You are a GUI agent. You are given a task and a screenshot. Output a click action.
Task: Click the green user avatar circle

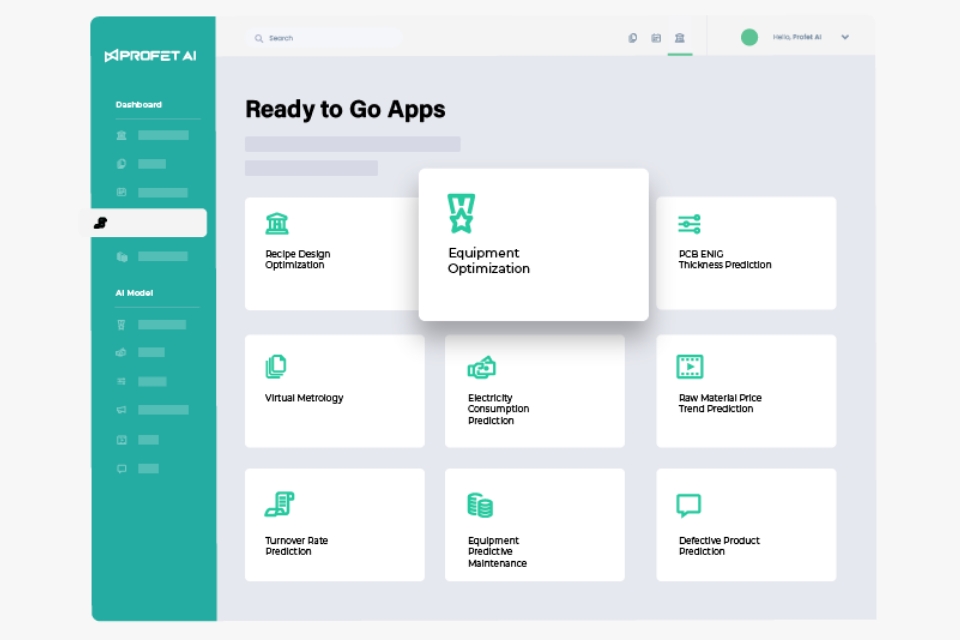pyautogui.click(x=749, y=37)
